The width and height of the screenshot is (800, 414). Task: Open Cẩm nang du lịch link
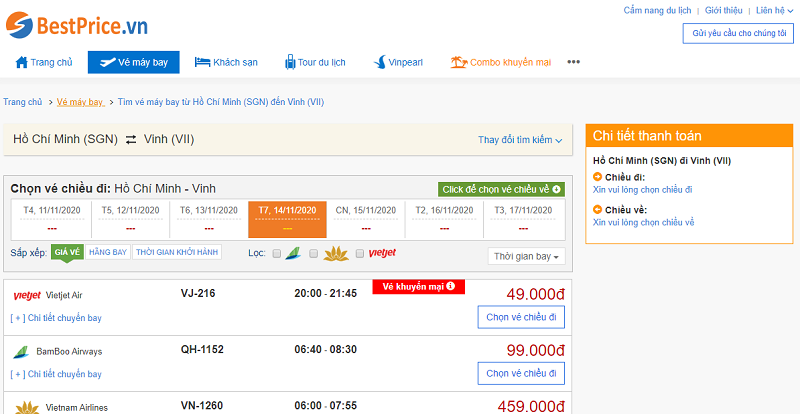point(658,10)
